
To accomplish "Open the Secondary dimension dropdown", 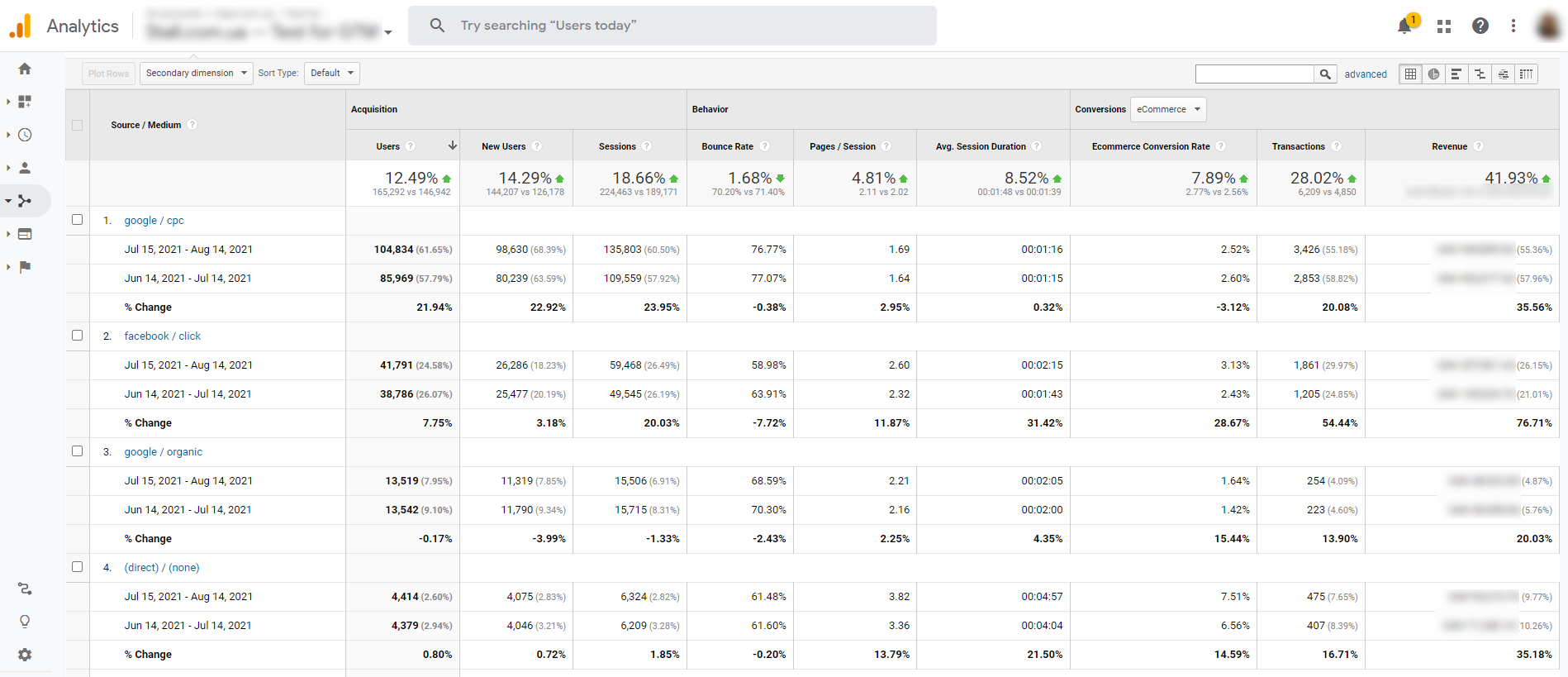I will click(x=196, y=73).
